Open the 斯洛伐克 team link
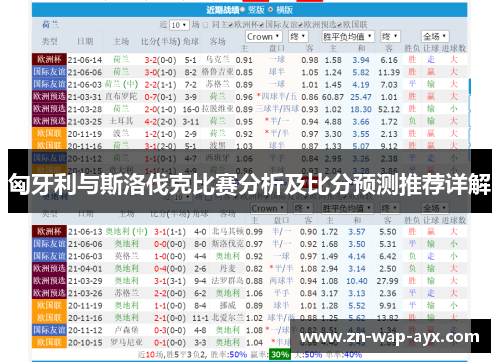 (228, 244)
